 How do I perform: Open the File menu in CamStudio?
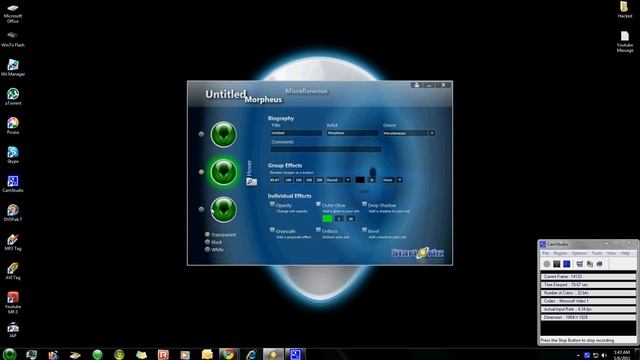click(546, 253)
